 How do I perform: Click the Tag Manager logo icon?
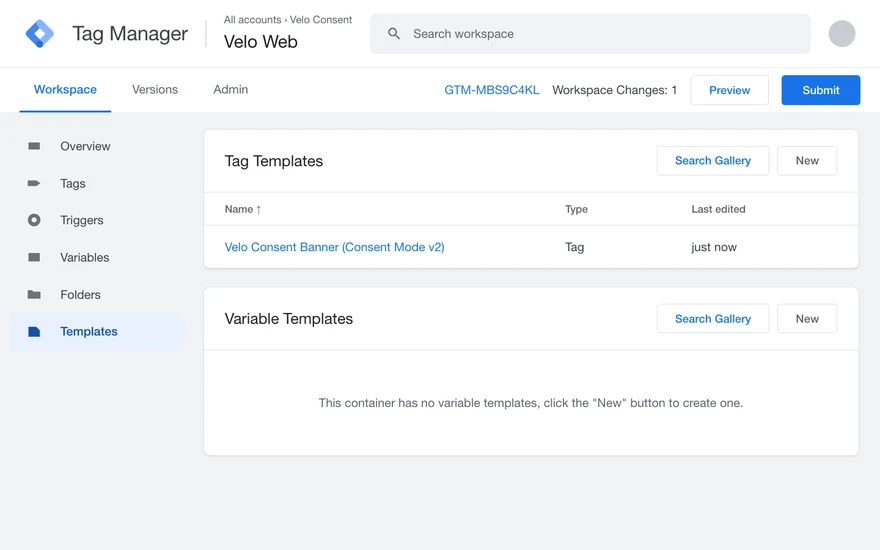[x=39, y=34]
